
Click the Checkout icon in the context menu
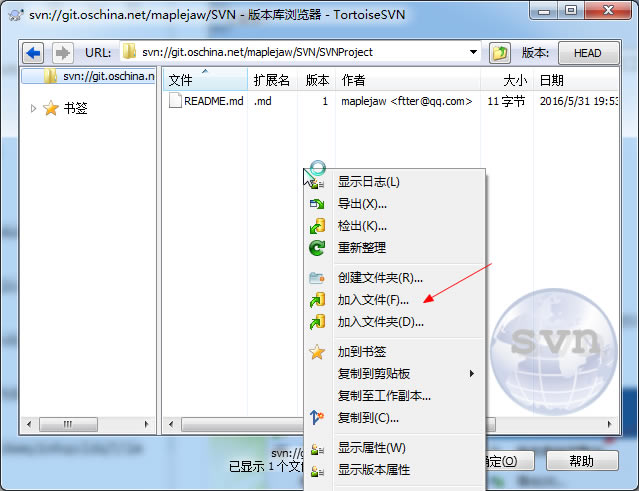point(317,226)
